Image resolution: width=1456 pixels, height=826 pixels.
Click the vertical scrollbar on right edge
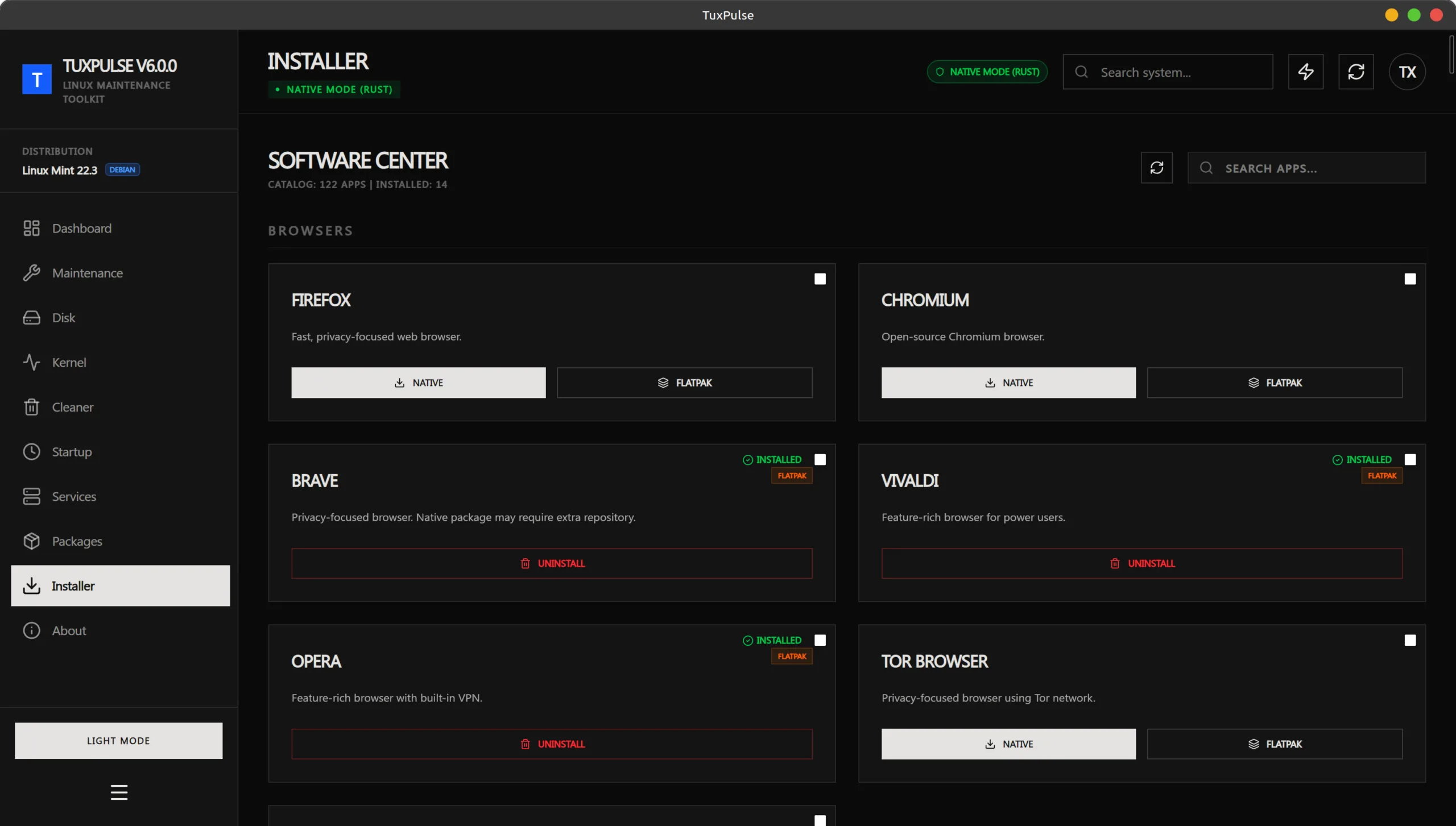click(1451, 54)
